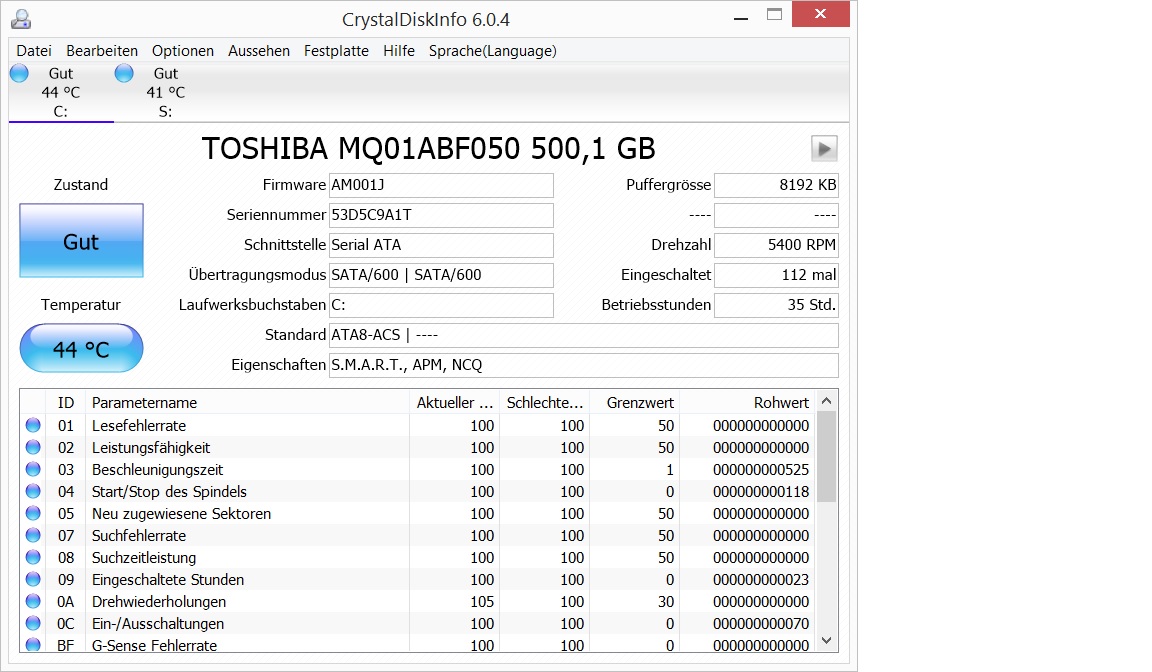Switch to drive C: tab
Image resolution: width=1152 pixels, height=672 pixels.
61,93
